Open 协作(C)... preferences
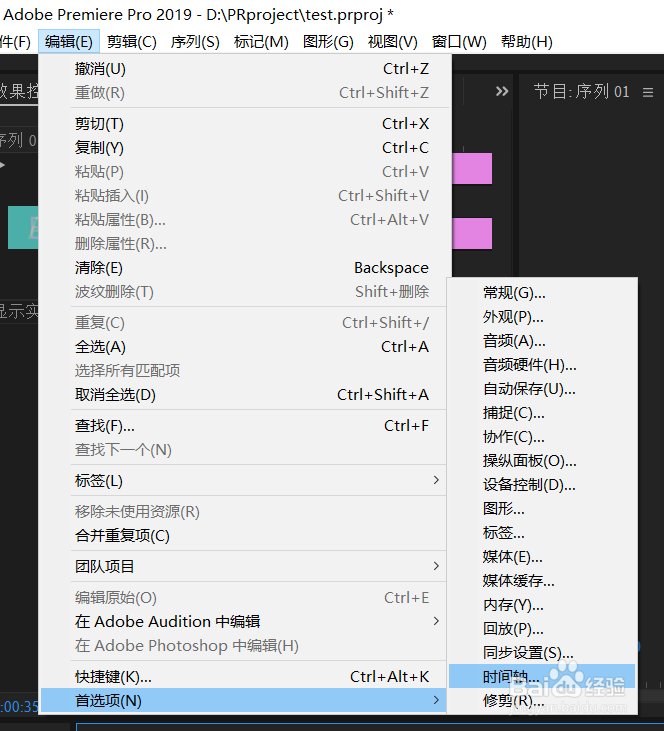 point(542,437)
